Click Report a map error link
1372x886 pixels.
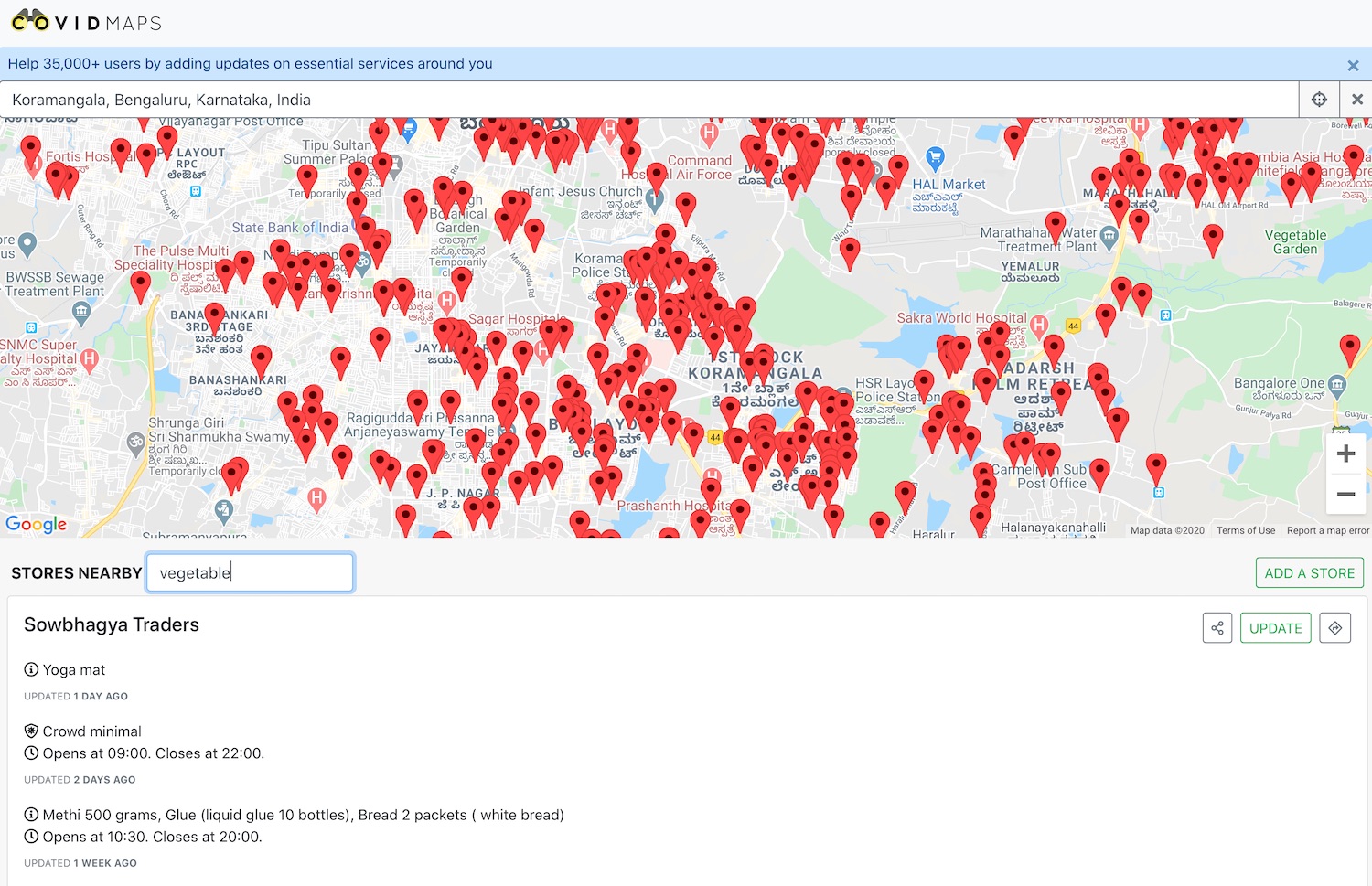pyautogui.click(x=1327, y=530)
